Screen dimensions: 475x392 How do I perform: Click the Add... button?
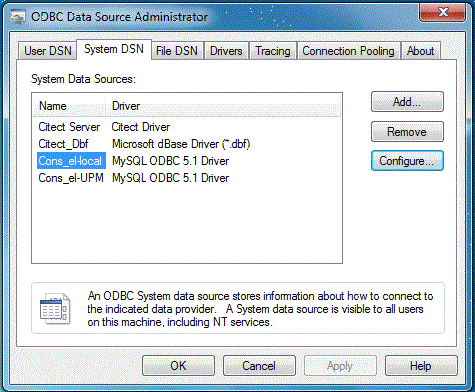tap(407, 102)
